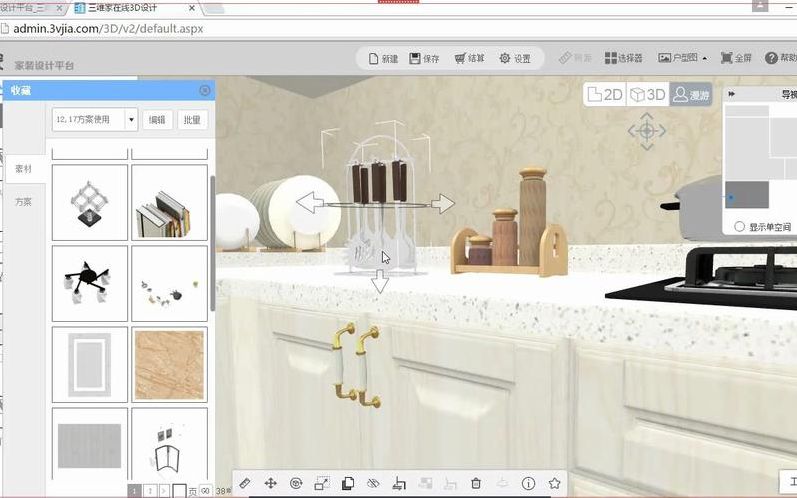Image resolution: width=797 pixels, height=498 pixels.
Task: Click the 新建 new file button
Action: tap(383, 58)
